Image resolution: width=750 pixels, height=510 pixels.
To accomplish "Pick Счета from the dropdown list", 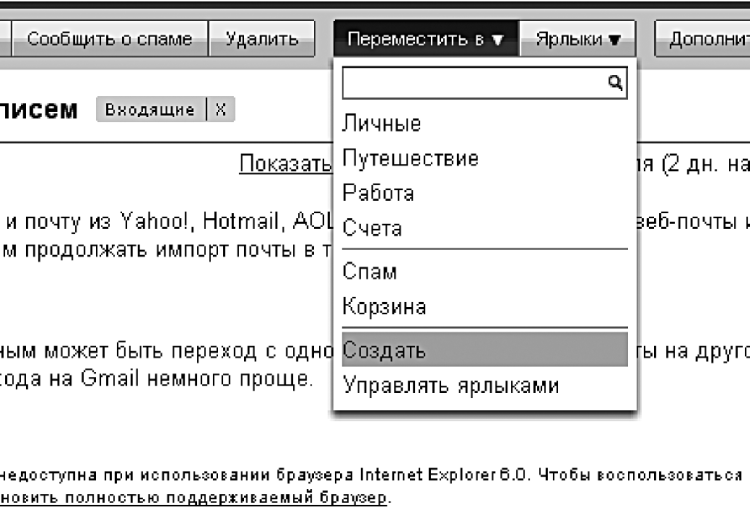I will coord(372,228).
